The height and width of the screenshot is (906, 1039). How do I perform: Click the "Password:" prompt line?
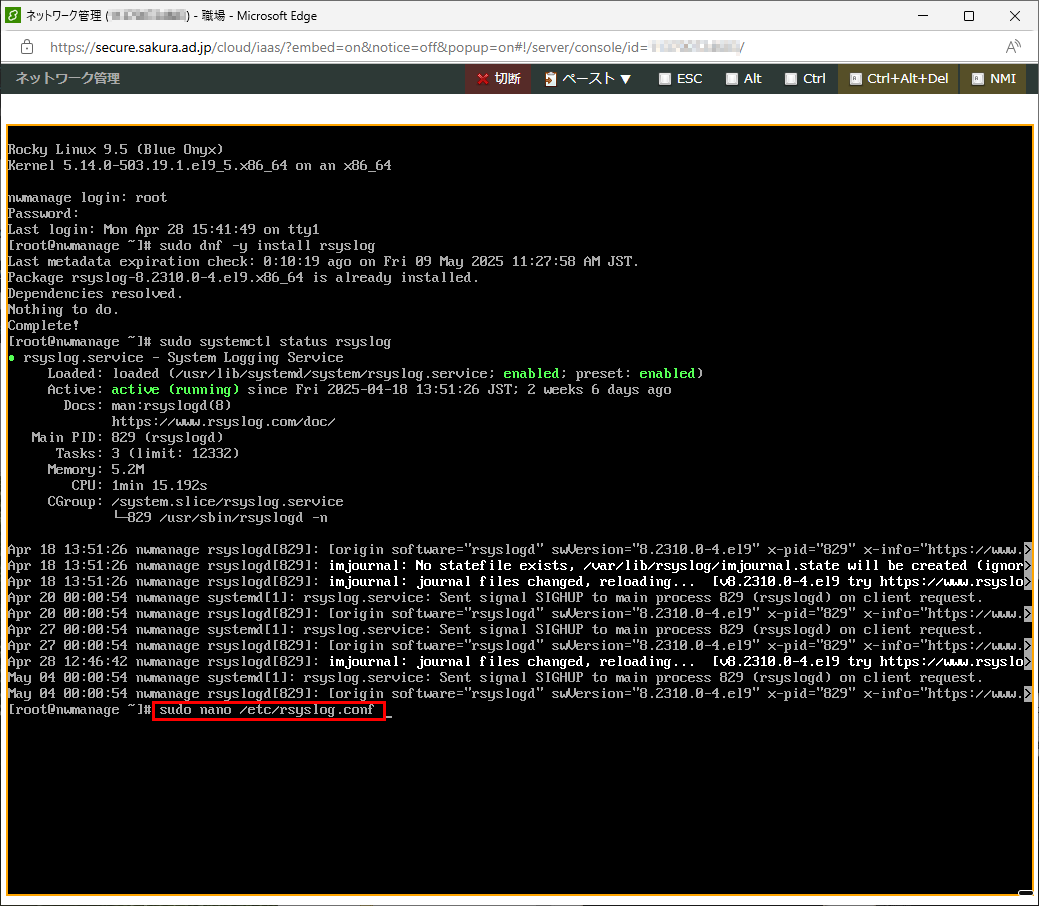pos(43,213)
